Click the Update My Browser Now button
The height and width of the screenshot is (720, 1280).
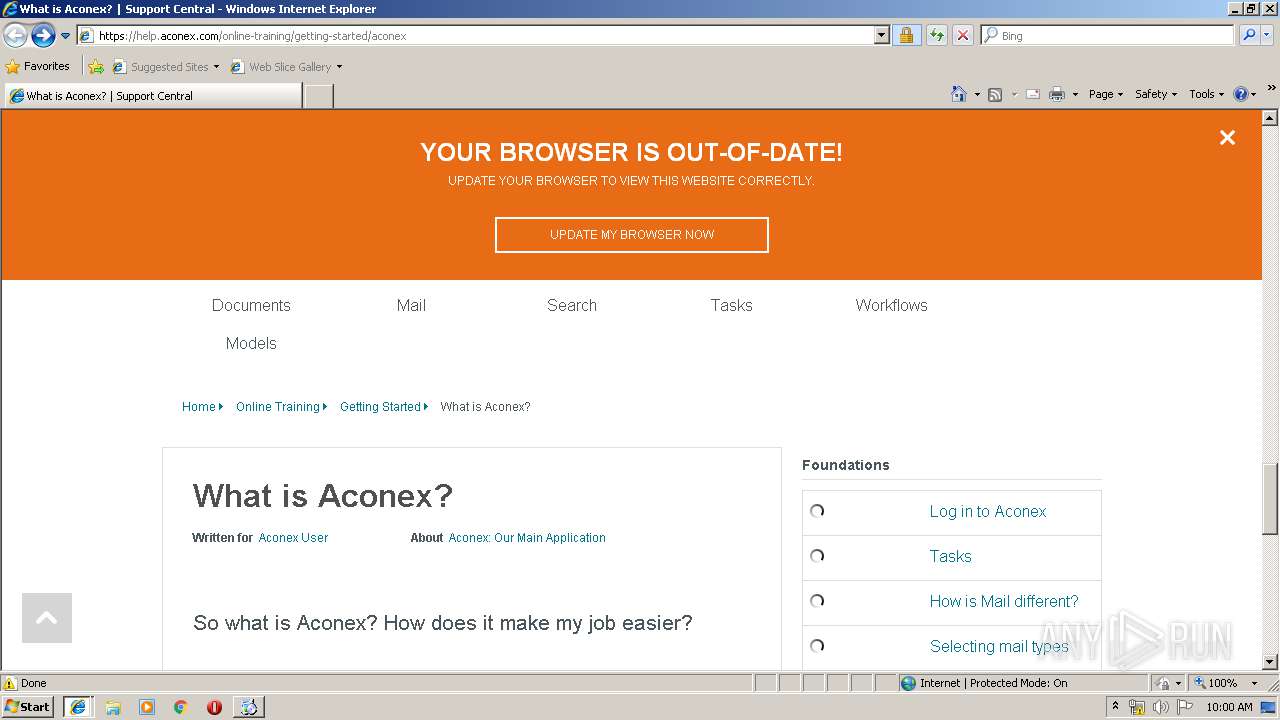[x=632, y=235]
